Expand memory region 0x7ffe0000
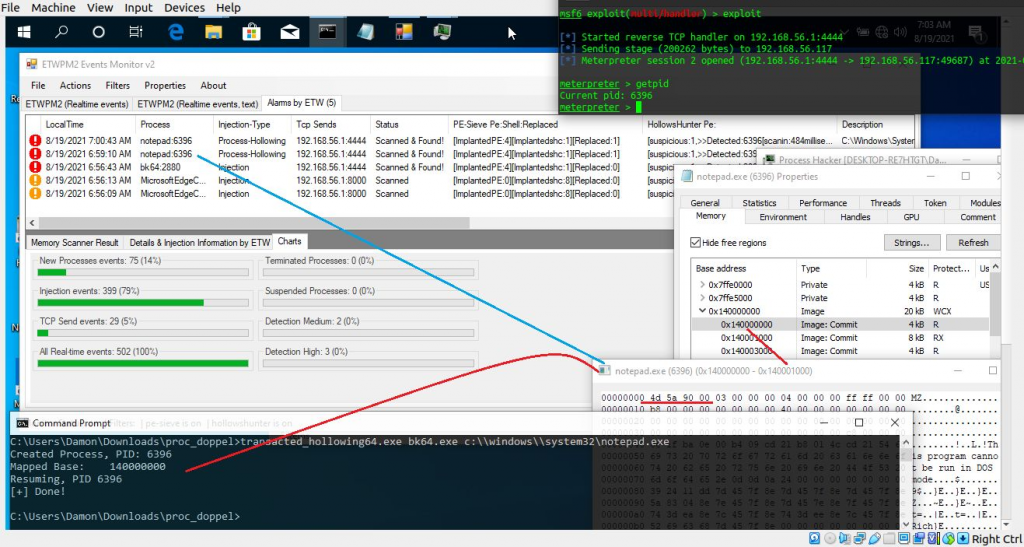This screenshot has width=1024, height=547. pyautogui.click(x=702, y=285)
